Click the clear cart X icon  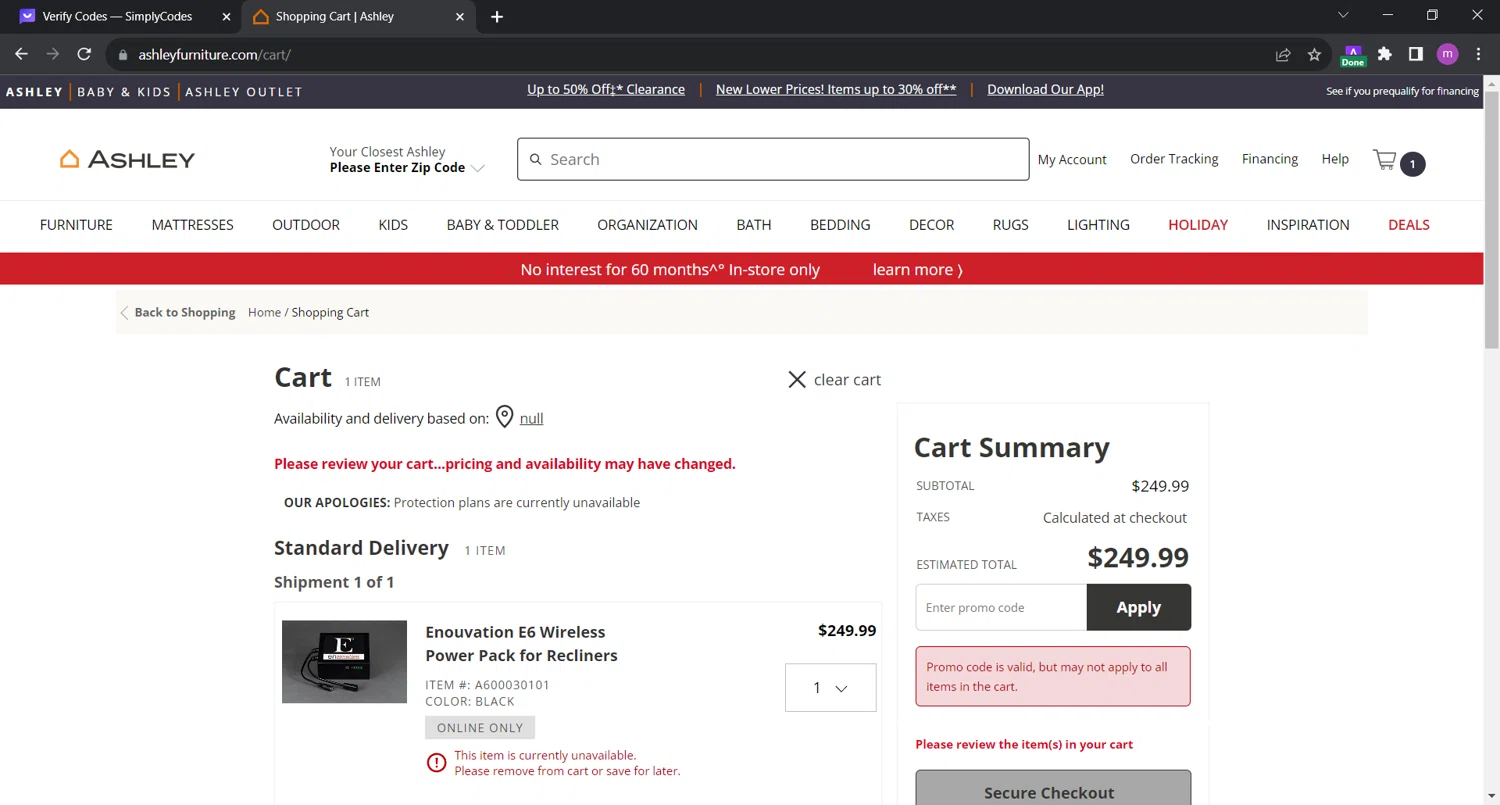tap(797, 379)
